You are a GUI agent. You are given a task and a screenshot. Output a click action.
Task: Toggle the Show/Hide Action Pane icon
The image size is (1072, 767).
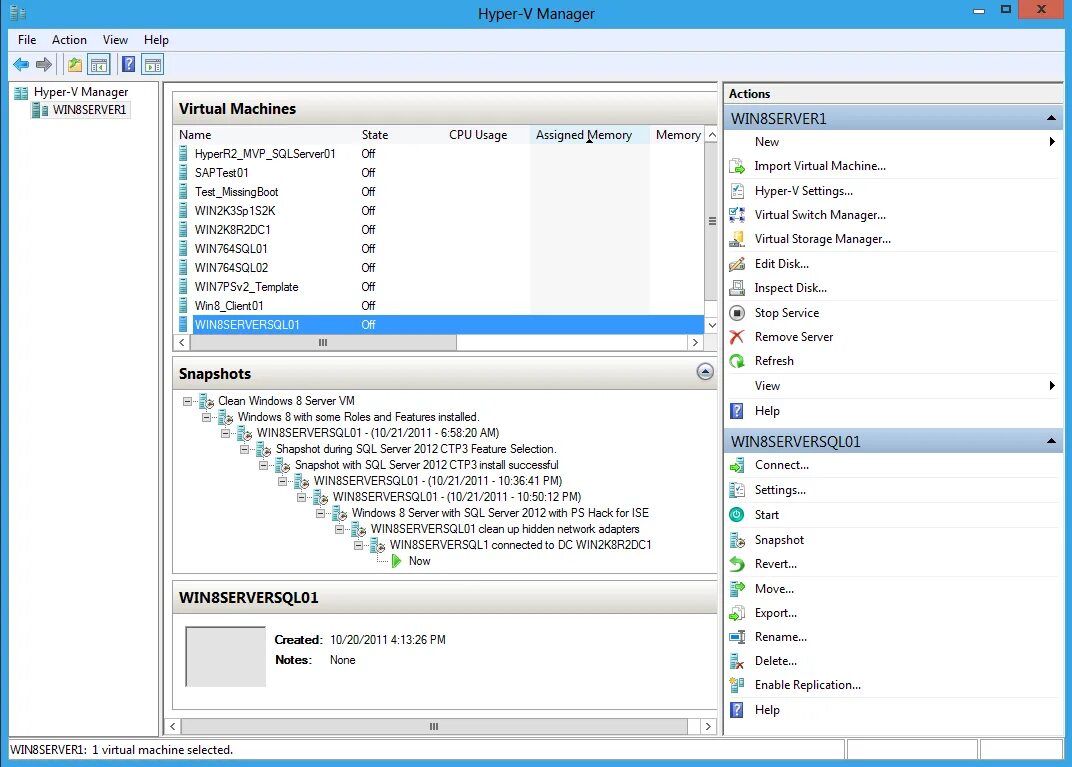(153, 65)
